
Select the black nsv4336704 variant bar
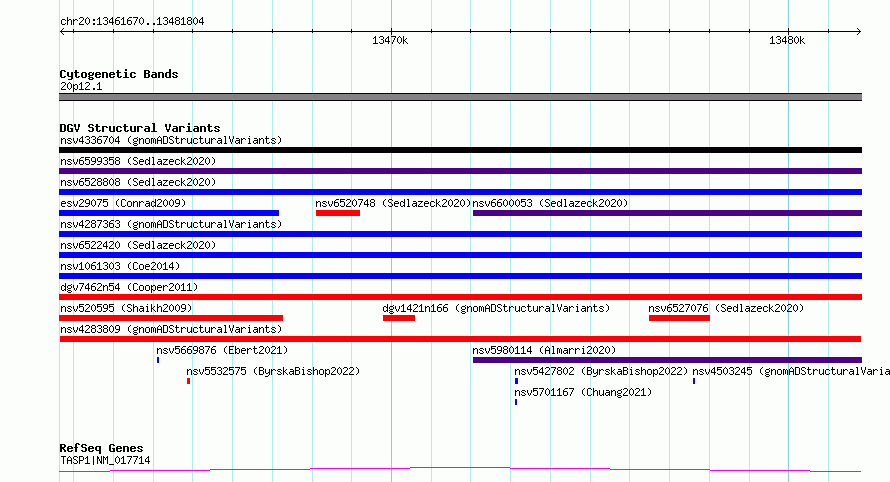coord(460,150)
